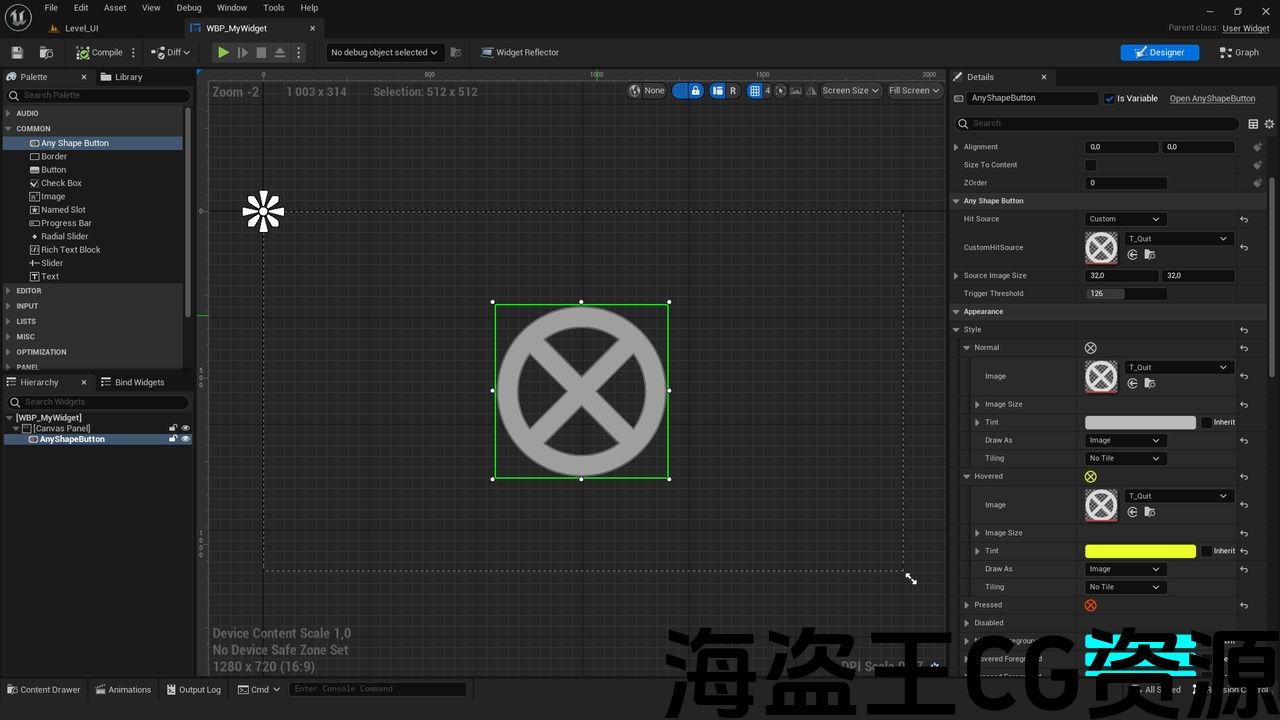Image resolution: width=1280 pixels, height=720 pixels.
Task: Open the Hit Source Custom dropdown
Action: click(1124, 219)
